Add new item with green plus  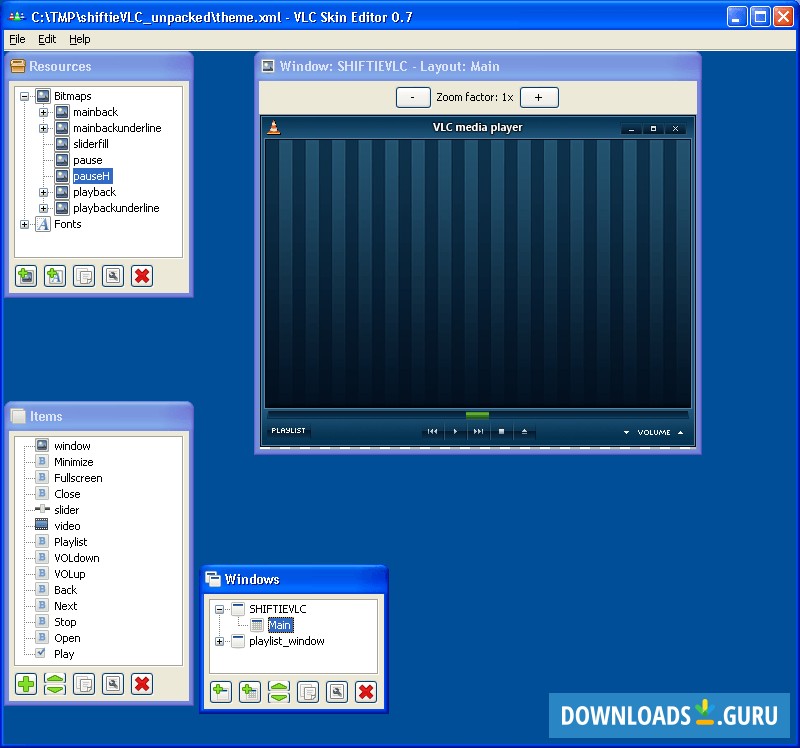pos(27,684)
